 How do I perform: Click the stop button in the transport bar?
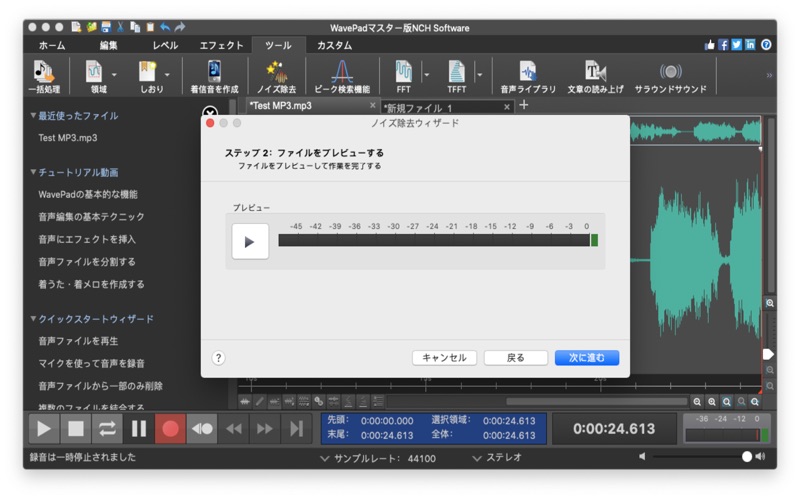coord(76,429)
